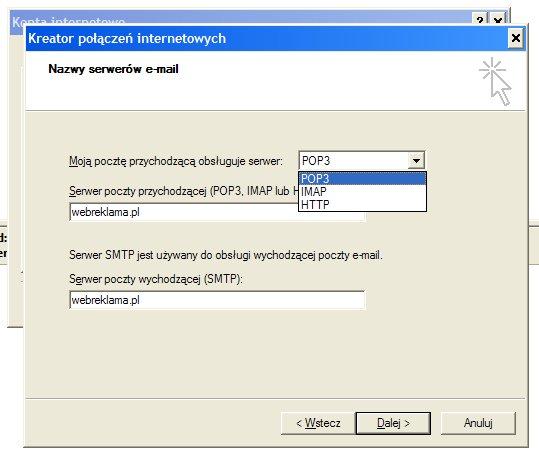Select POP3 from the dropdown list
Image resolution: width=539 pixels, height=456 pixels.
(x=362, y=179)
